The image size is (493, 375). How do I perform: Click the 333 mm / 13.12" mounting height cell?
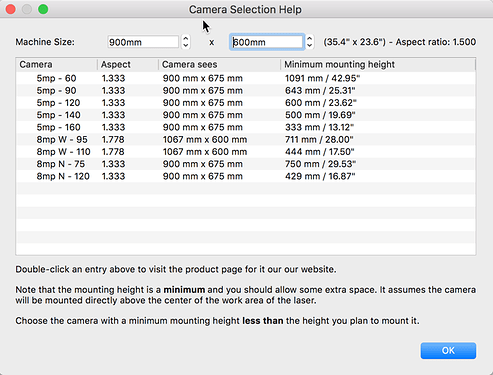point(319,127)
